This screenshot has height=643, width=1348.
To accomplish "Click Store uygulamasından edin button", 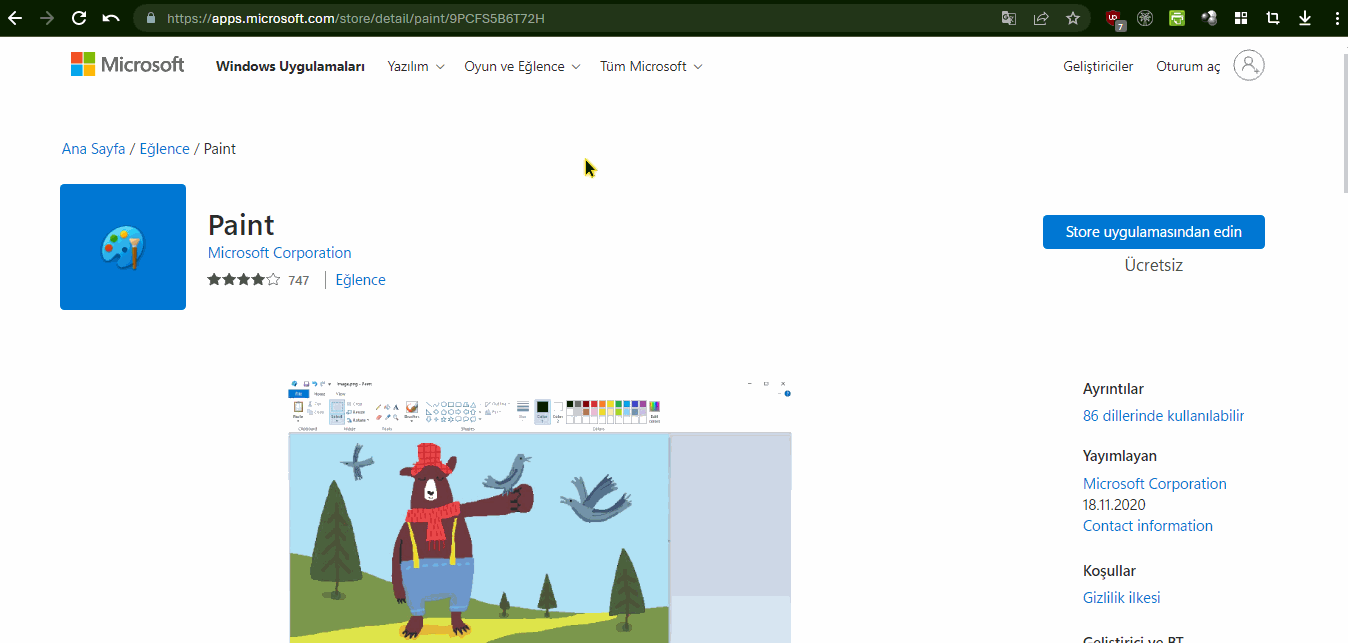I will coord(1154,232).
